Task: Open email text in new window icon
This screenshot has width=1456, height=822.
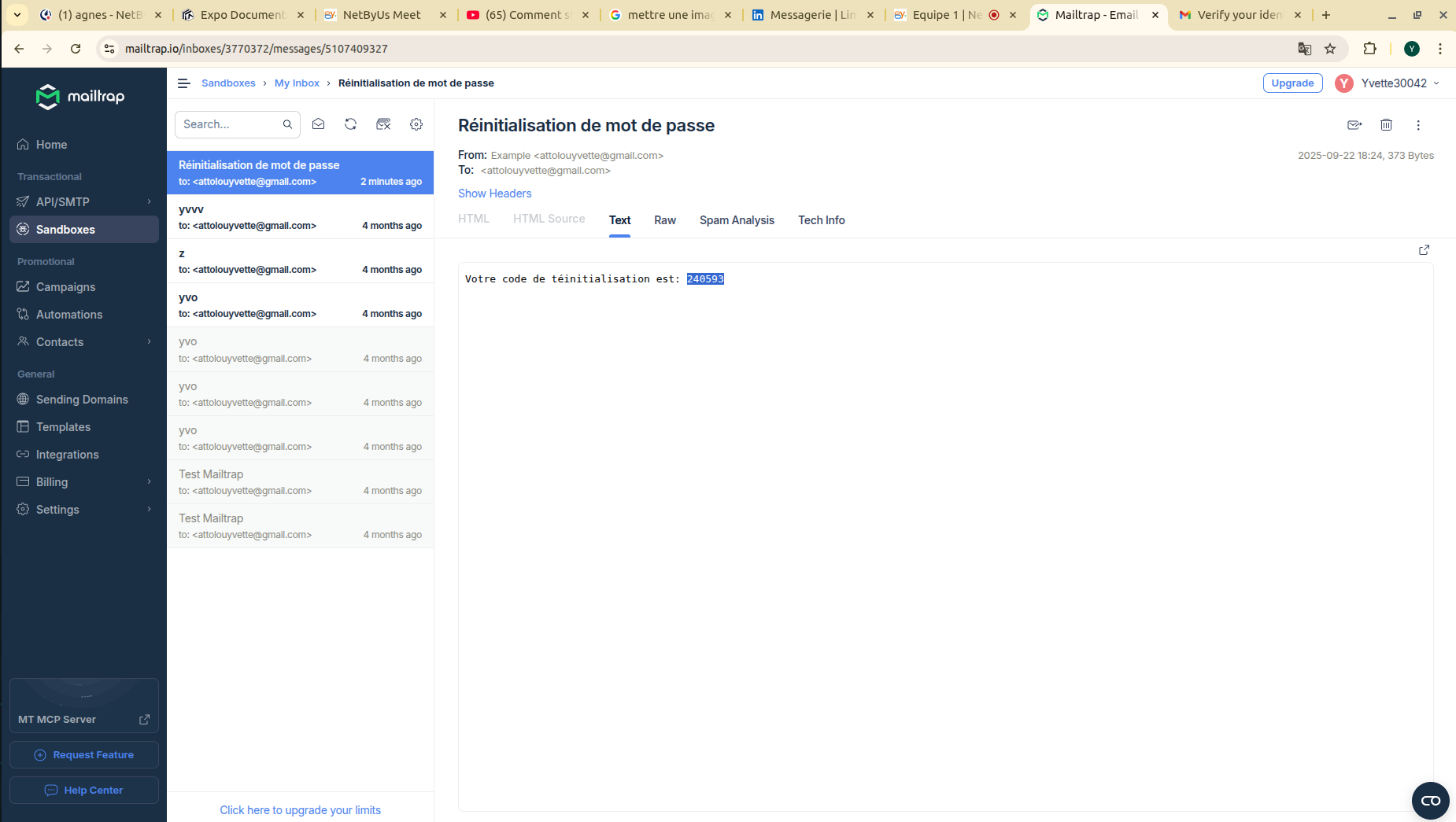Action: click(x=1424, y=250)
